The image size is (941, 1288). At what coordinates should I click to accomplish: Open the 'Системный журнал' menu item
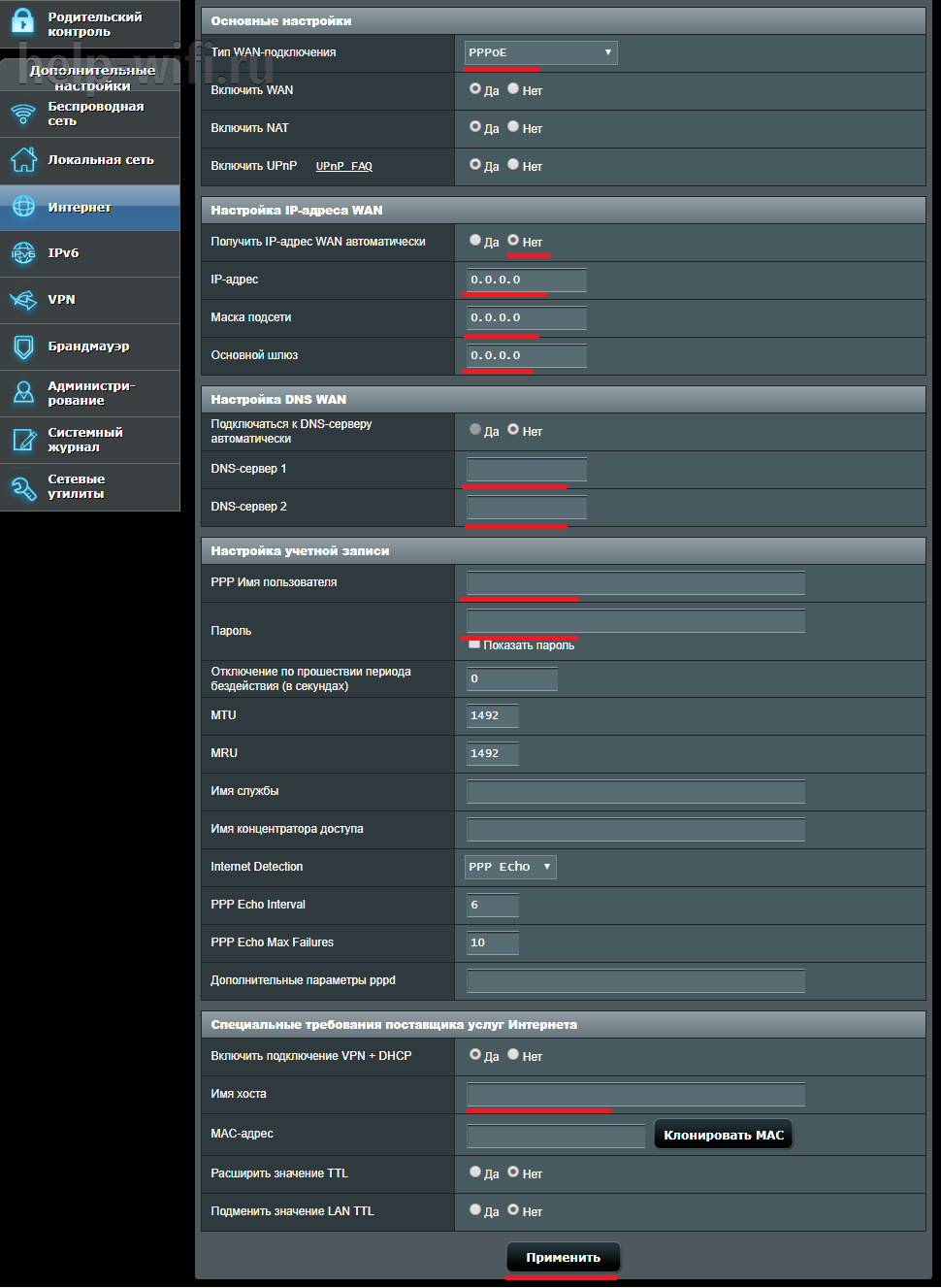coord(85,440)
